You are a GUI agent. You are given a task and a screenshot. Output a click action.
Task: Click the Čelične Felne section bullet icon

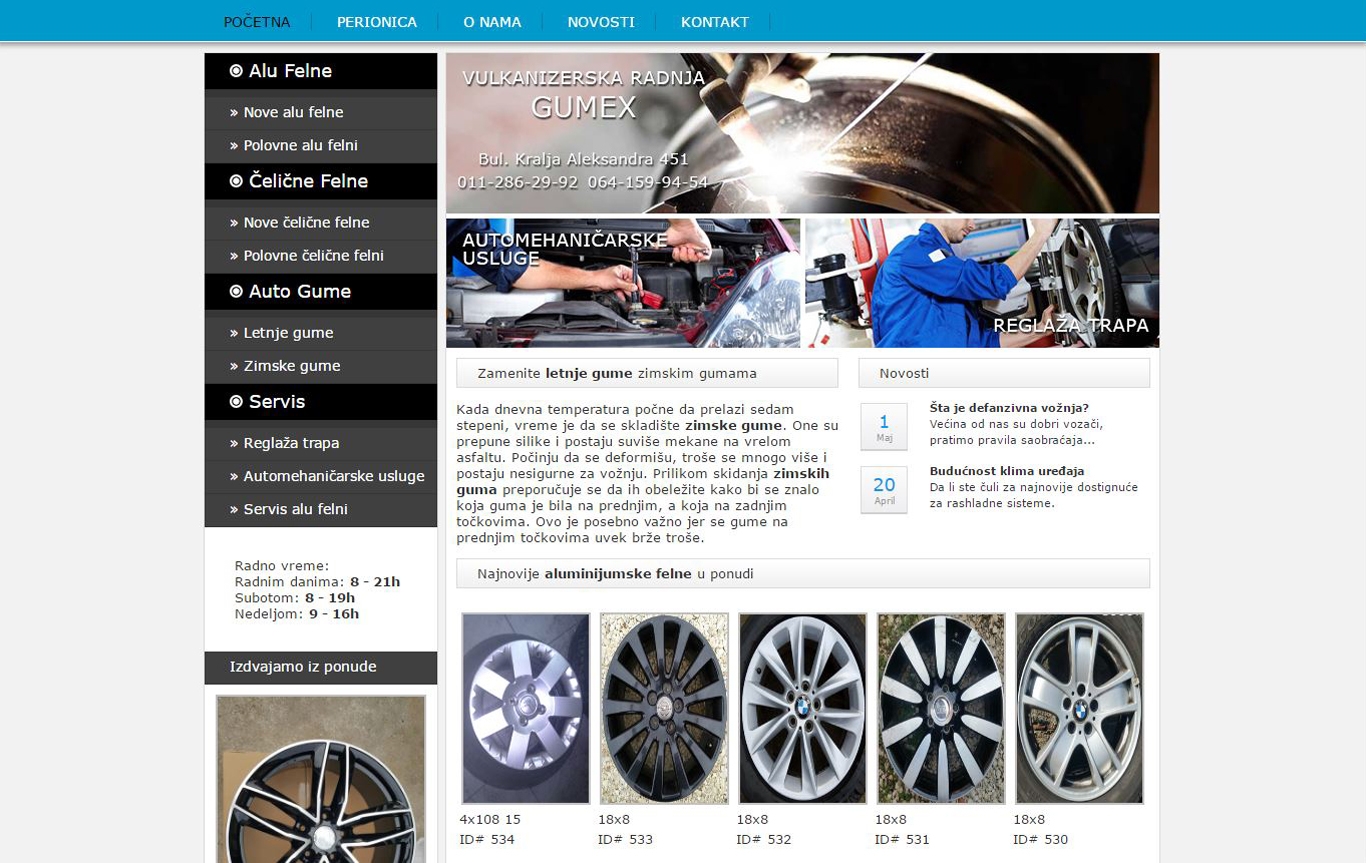coord(236,181)
